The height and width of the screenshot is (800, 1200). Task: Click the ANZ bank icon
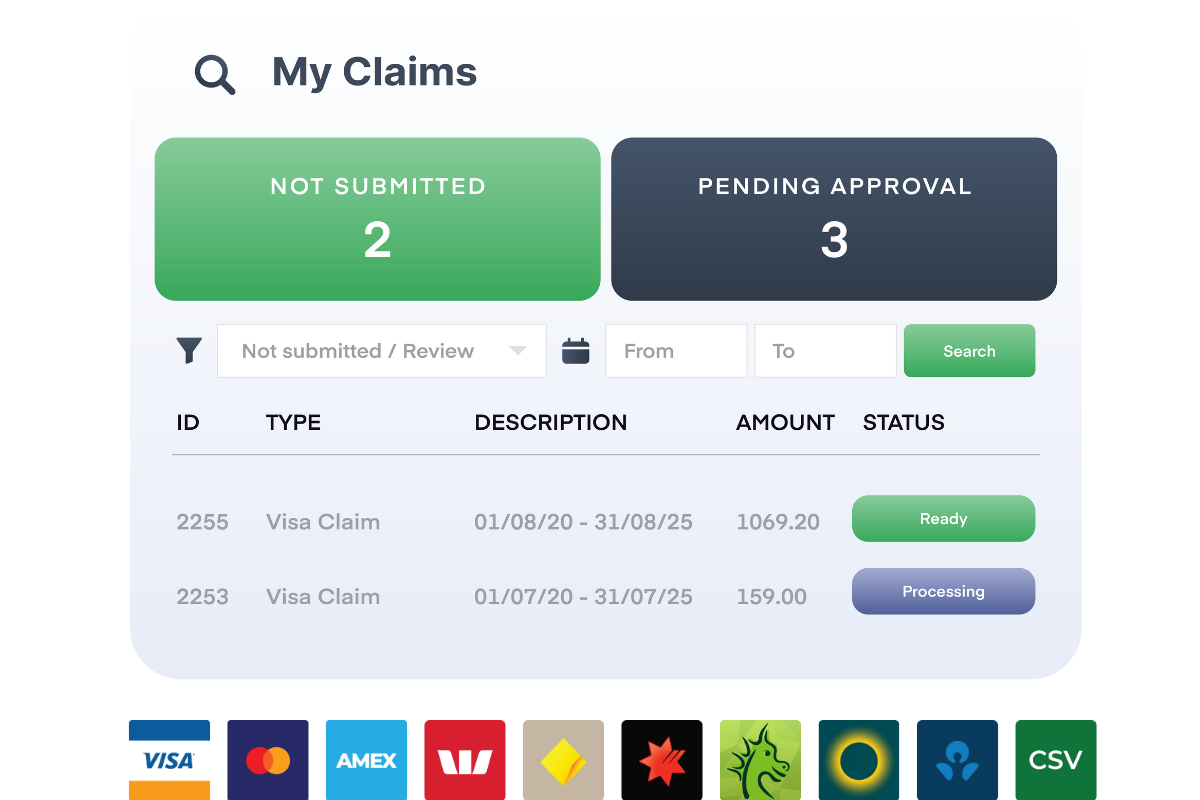pos(957,760)
